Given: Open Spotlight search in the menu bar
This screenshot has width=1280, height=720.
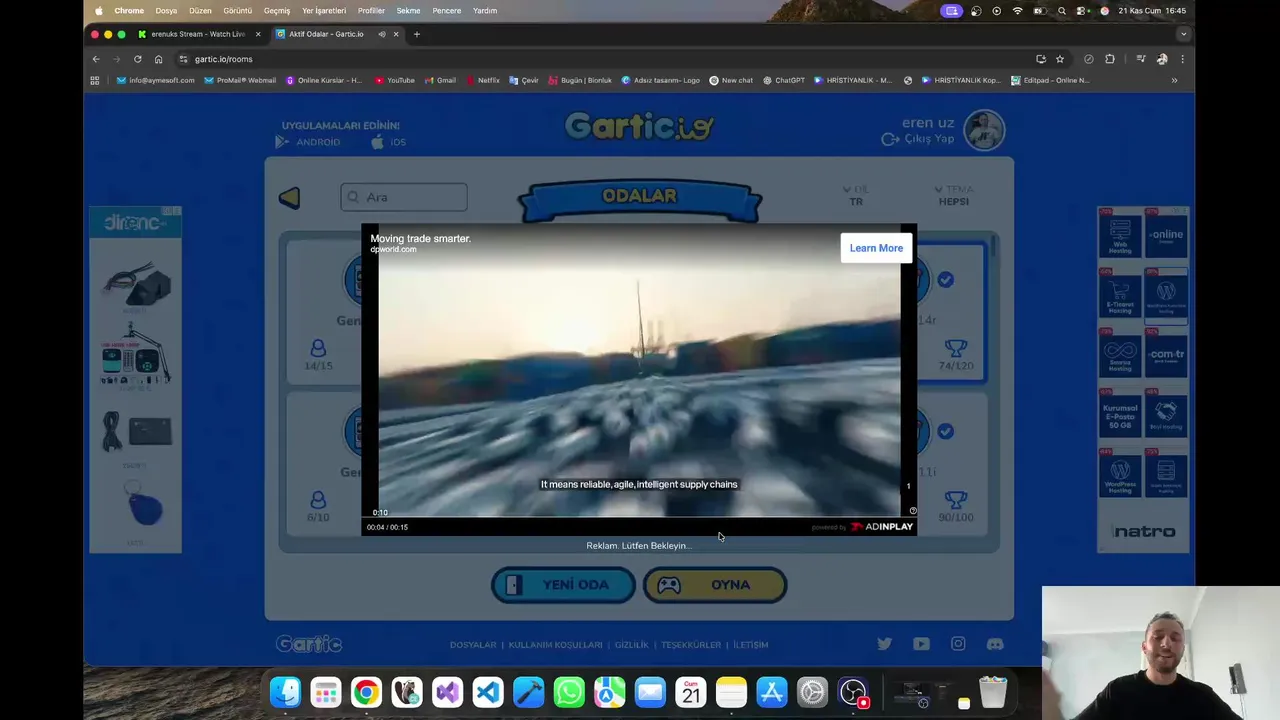Looking at the screenshot, I should (1062, 11).
